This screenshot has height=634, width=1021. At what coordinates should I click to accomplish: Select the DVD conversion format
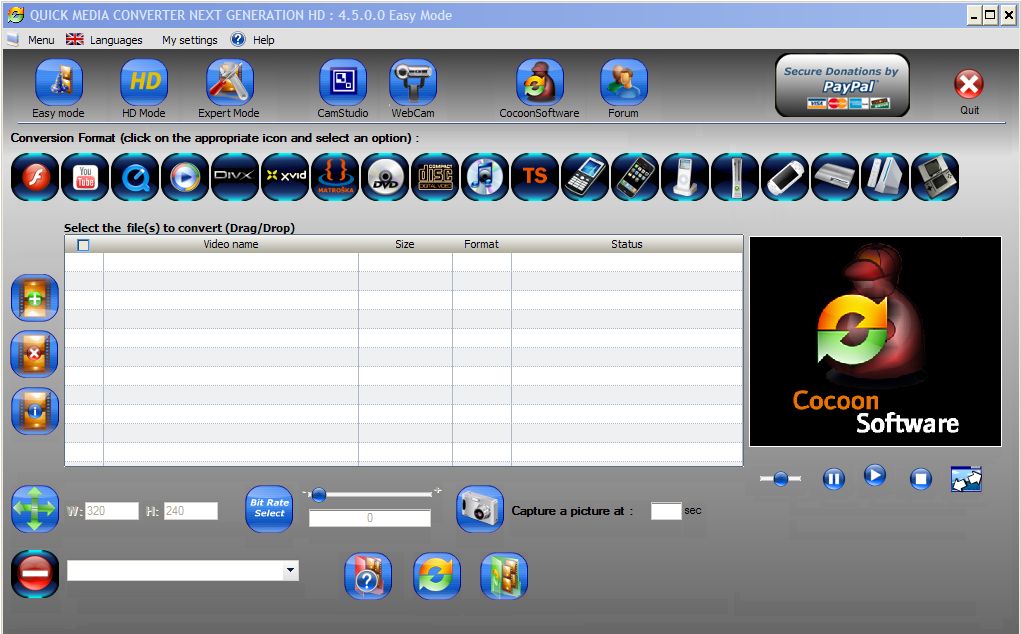click(385, 177)
